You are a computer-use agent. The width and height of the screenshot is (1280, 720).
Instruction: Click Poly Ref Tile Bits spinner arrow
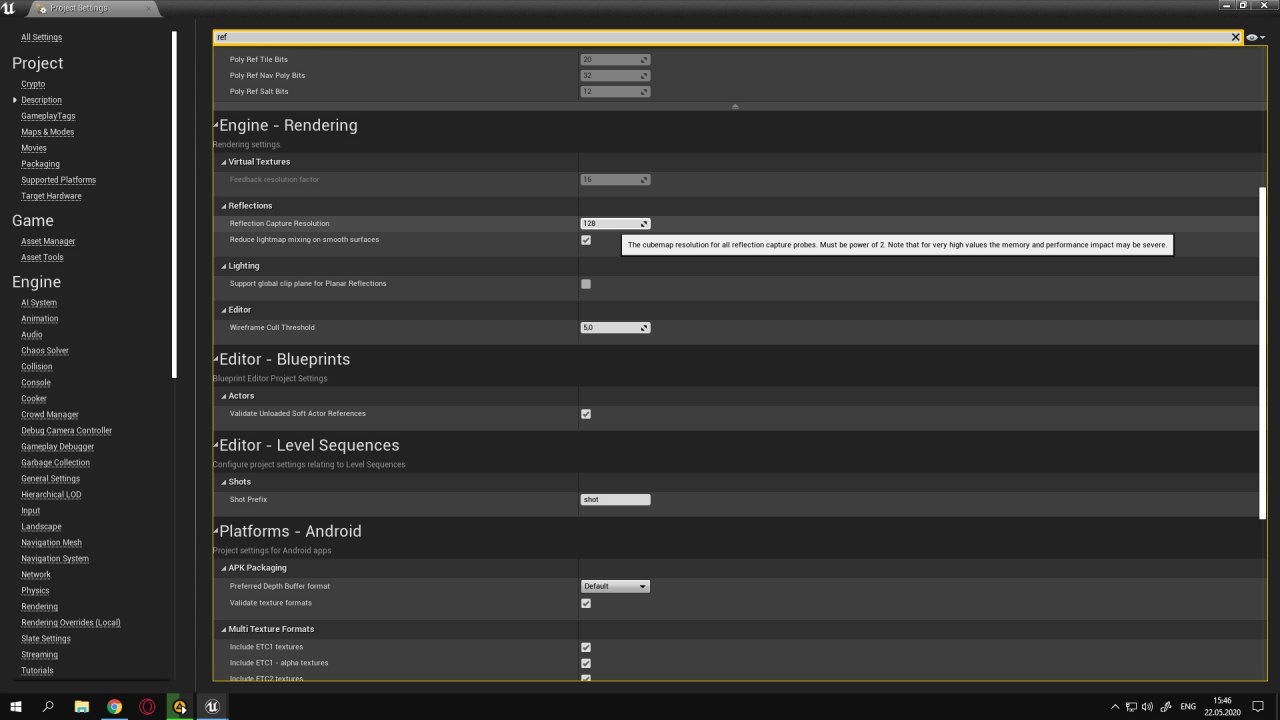click(644, 60)
